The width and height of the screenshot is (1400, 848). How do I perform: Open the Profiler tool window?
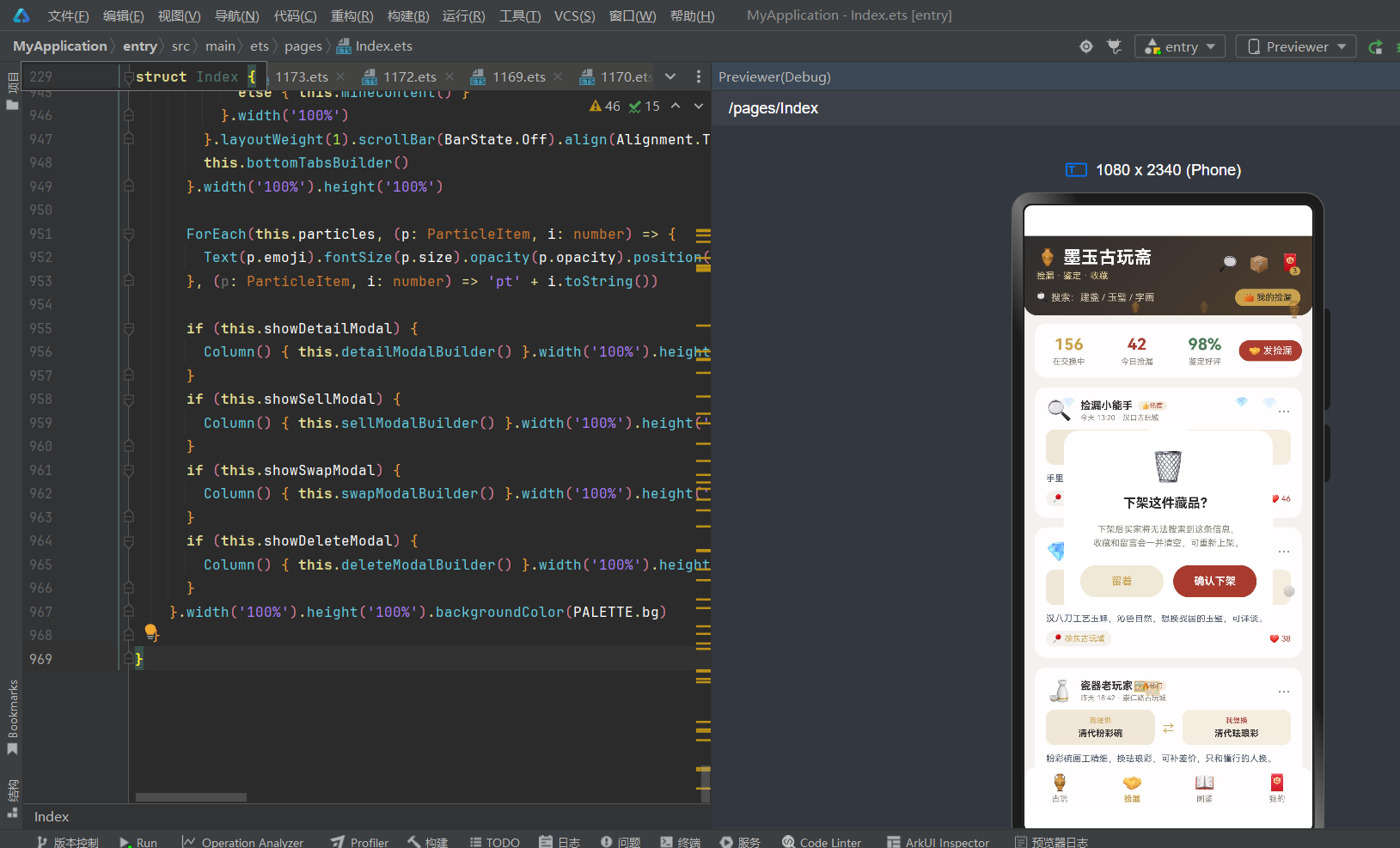click(x=360, y=842)
